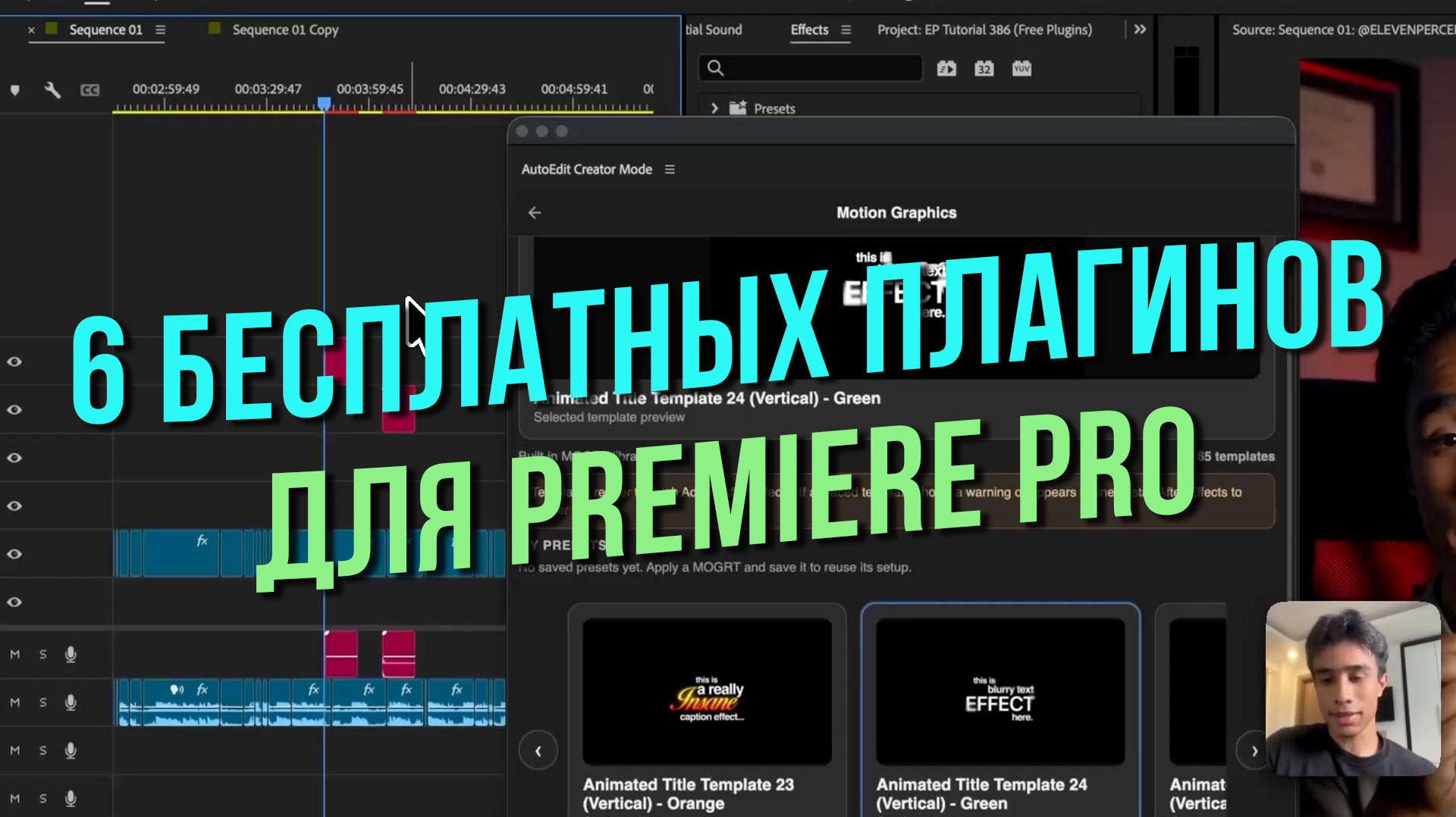The width and height of the screenshot is (1456, 817).
Task: Solo the bottom audio track
Action: pos(43,798)
